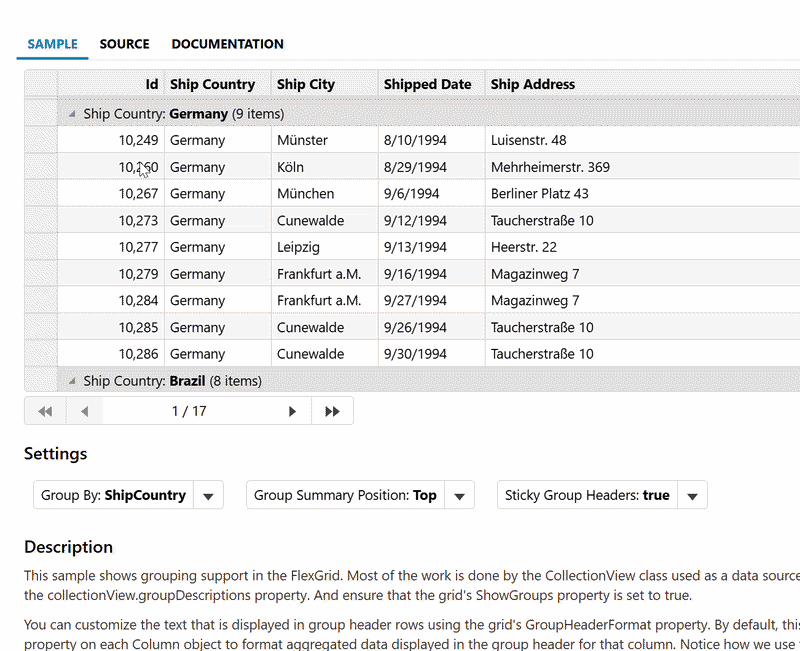
Task: Select the Leipzig city cell
Action: click(325, 247)
